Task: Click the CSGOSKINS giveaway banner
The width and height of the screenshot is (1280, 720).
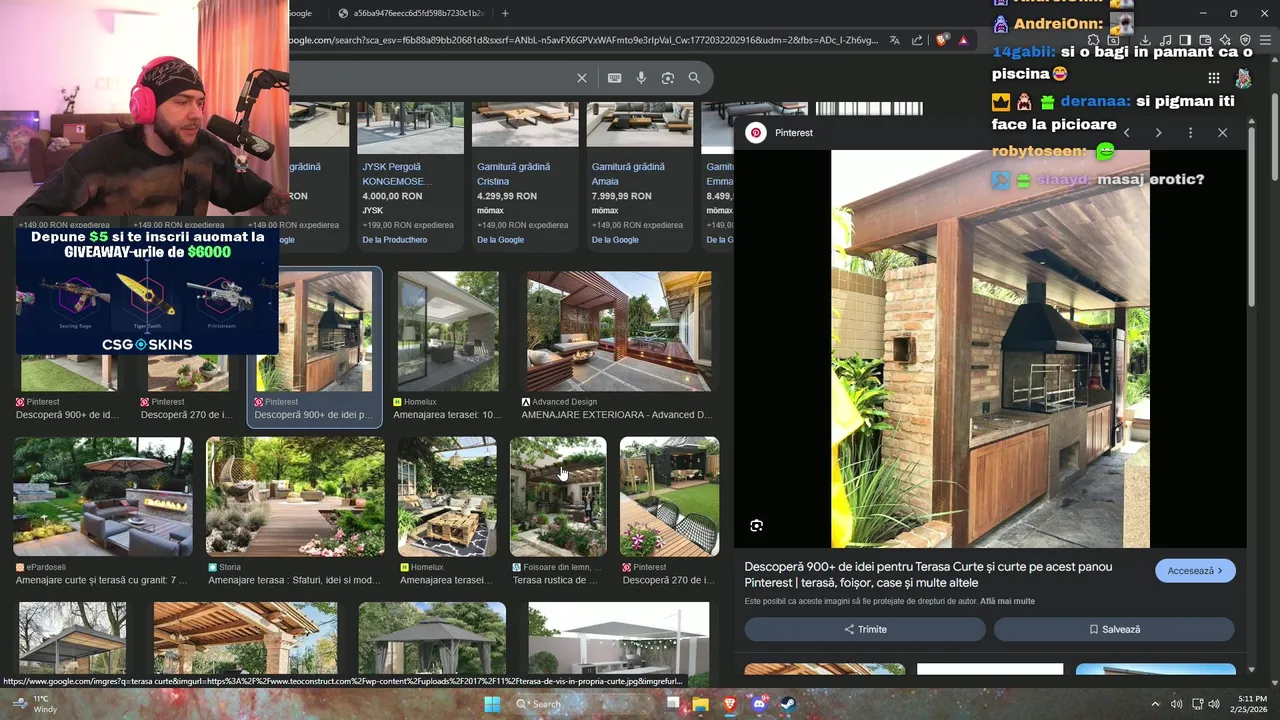Action: coord(147,290)
